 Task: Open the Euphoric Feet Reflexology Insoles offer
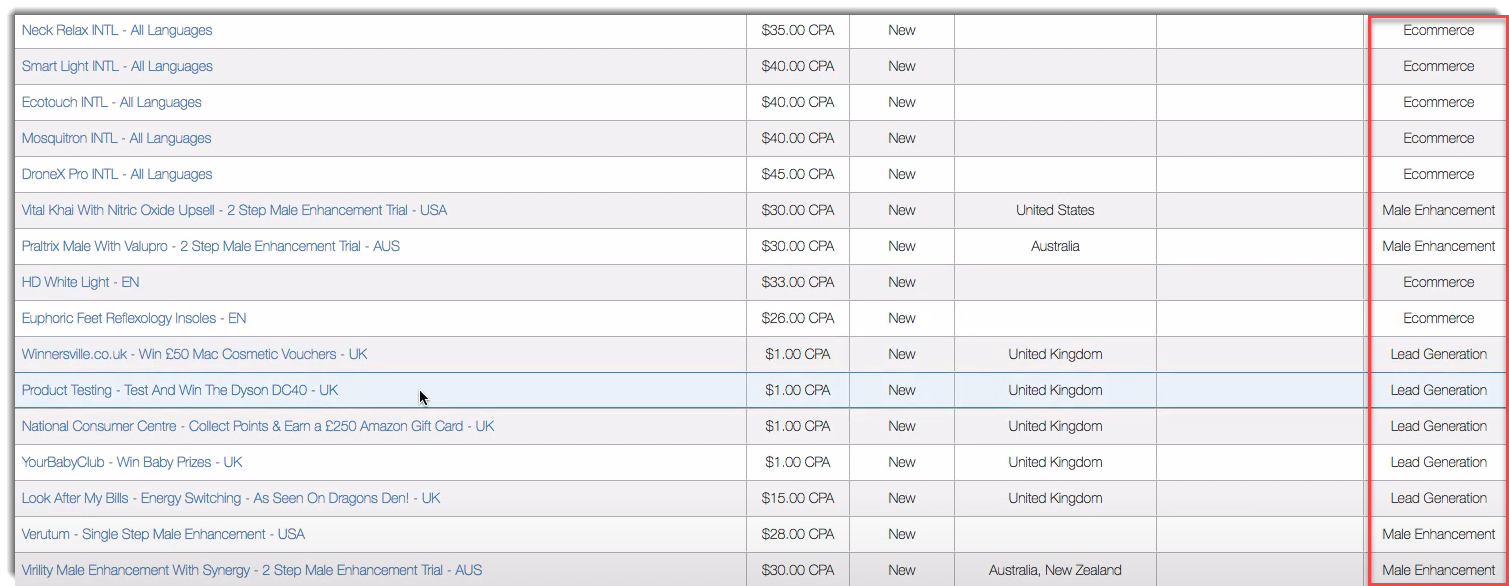click(x=134, y=318)
